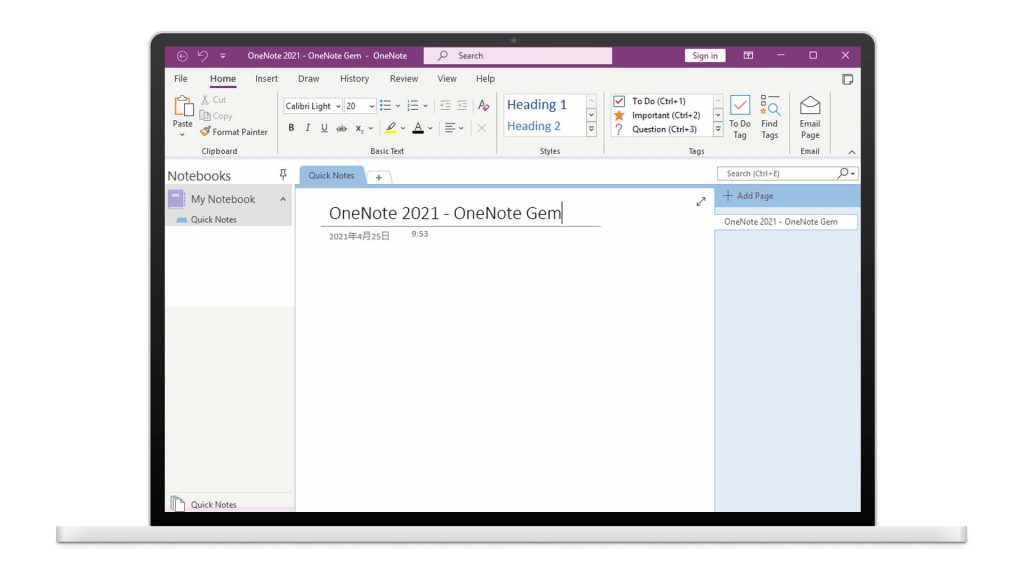This screenshot has width=1024, height=576.
Task: Apply subscript formatting
Action: [x=360, y=127]
